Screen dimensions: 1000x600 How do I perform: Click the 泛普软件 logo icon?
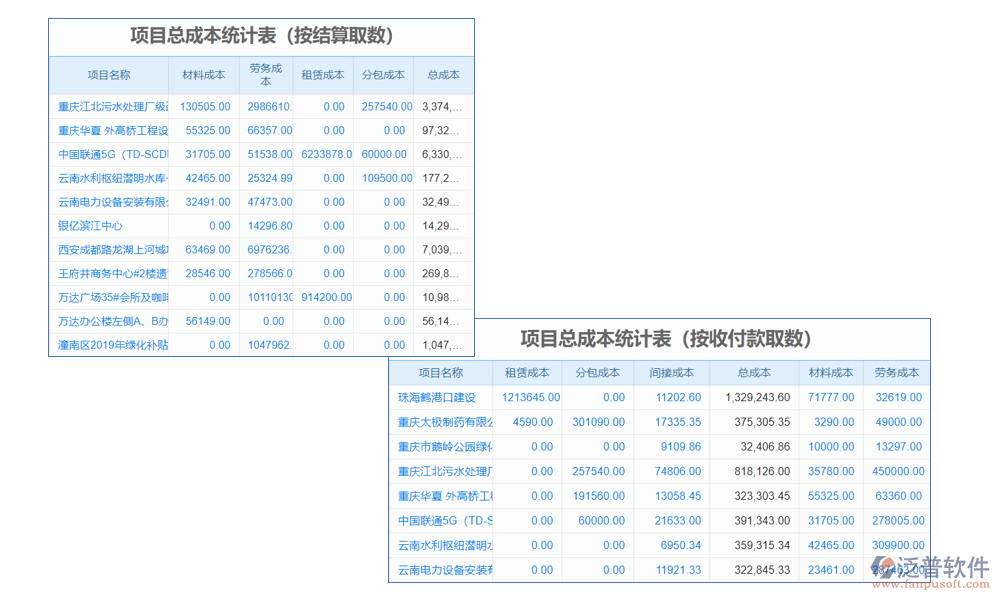click(884, 567)
